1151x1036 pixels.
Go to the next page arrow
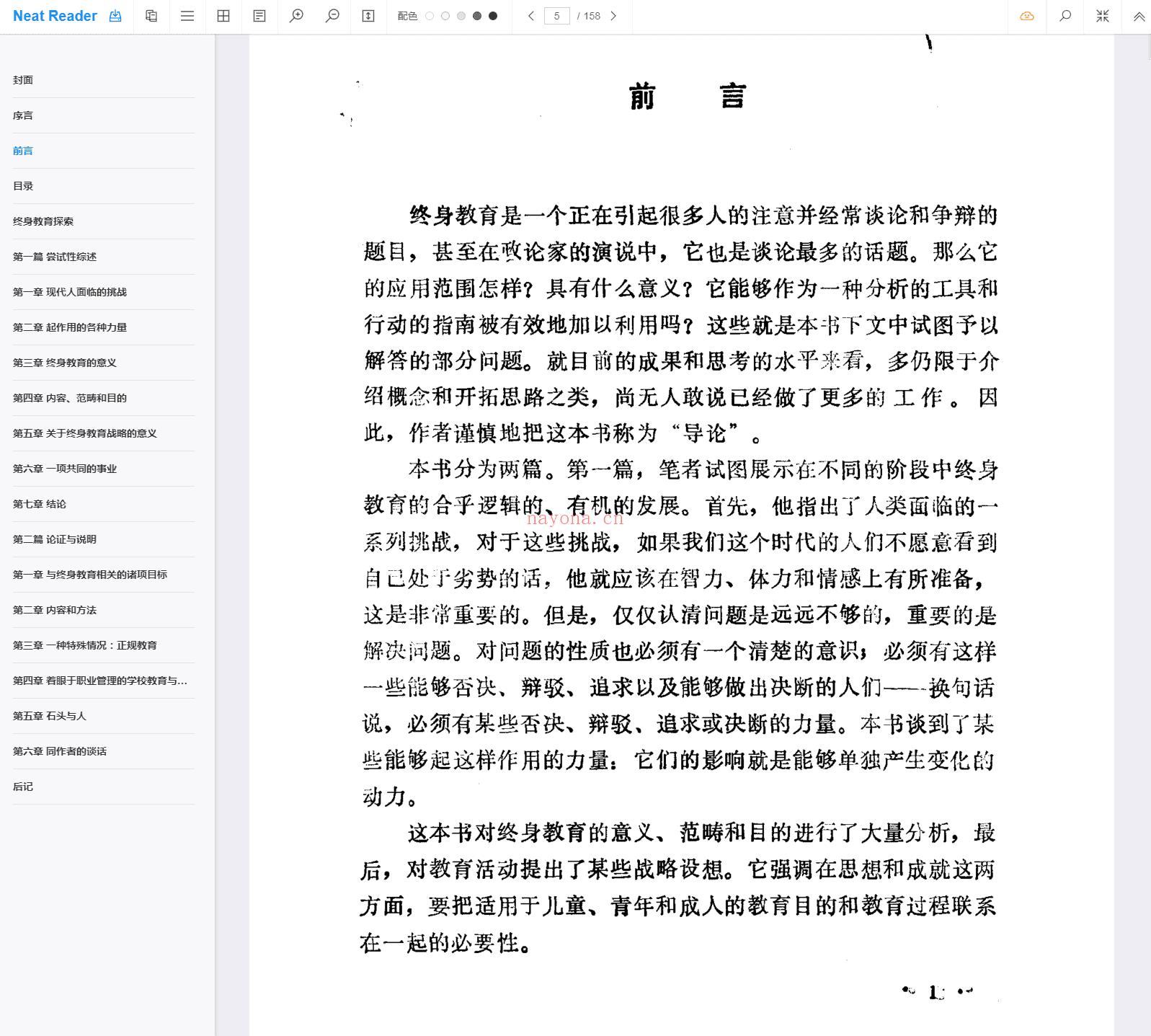pos(613,16)
